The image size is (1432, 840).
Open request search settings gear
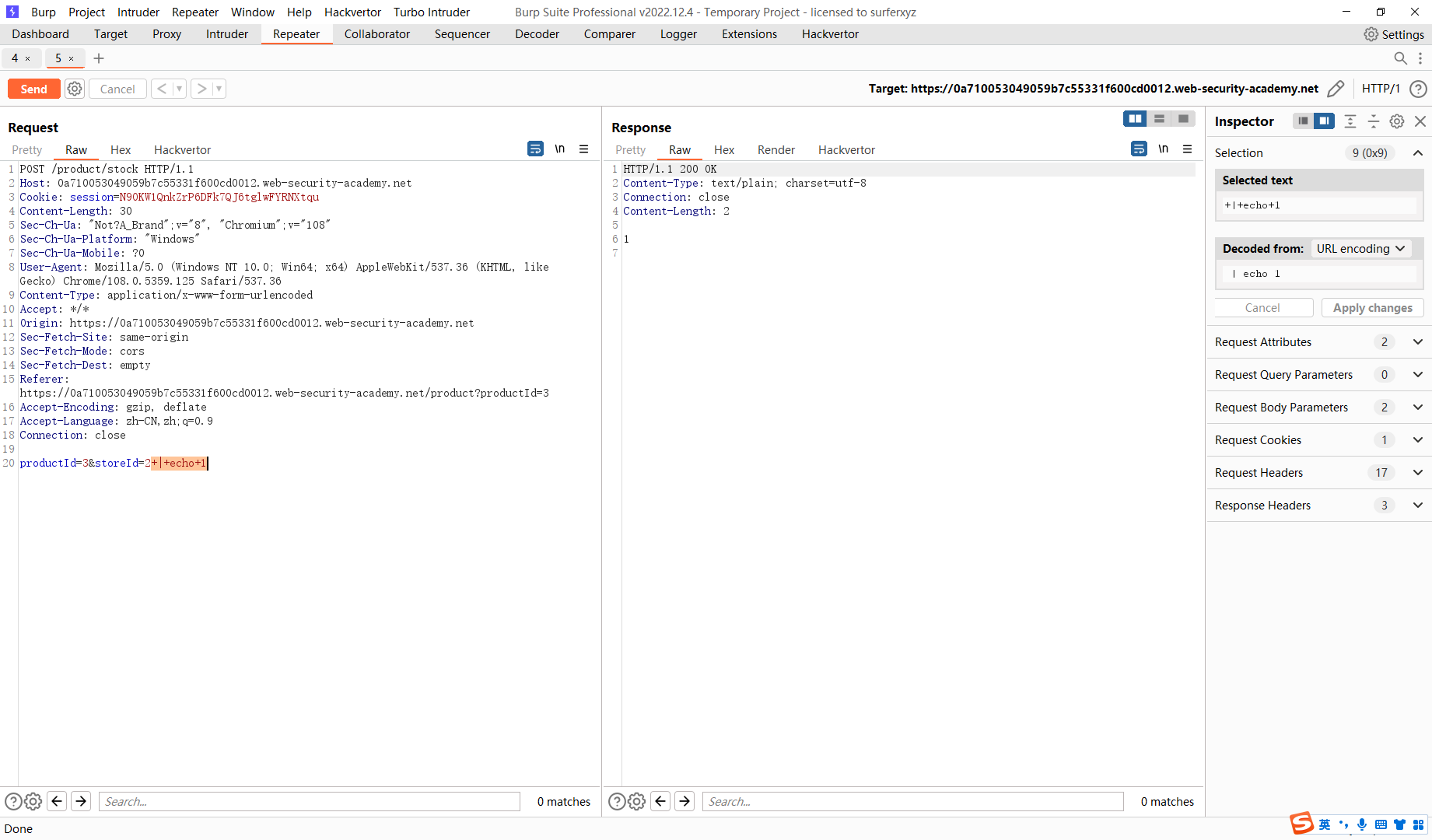pos(33,801)
